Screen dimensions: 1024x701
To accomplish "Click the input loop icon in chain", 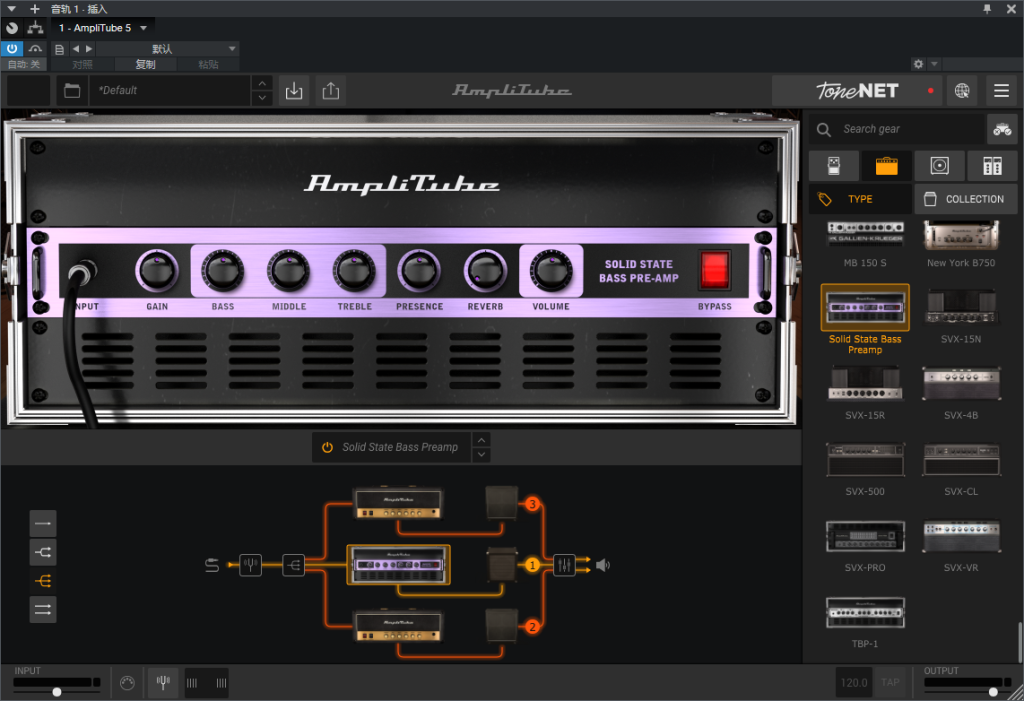I will 212,565.
